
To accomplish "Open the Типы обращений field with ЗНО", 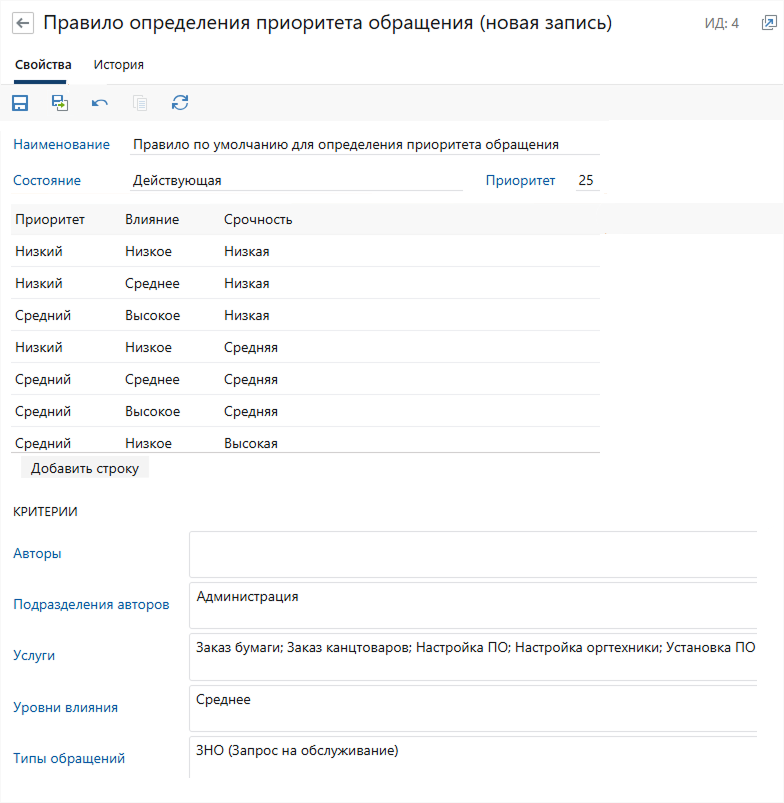I will pos(472,757).
